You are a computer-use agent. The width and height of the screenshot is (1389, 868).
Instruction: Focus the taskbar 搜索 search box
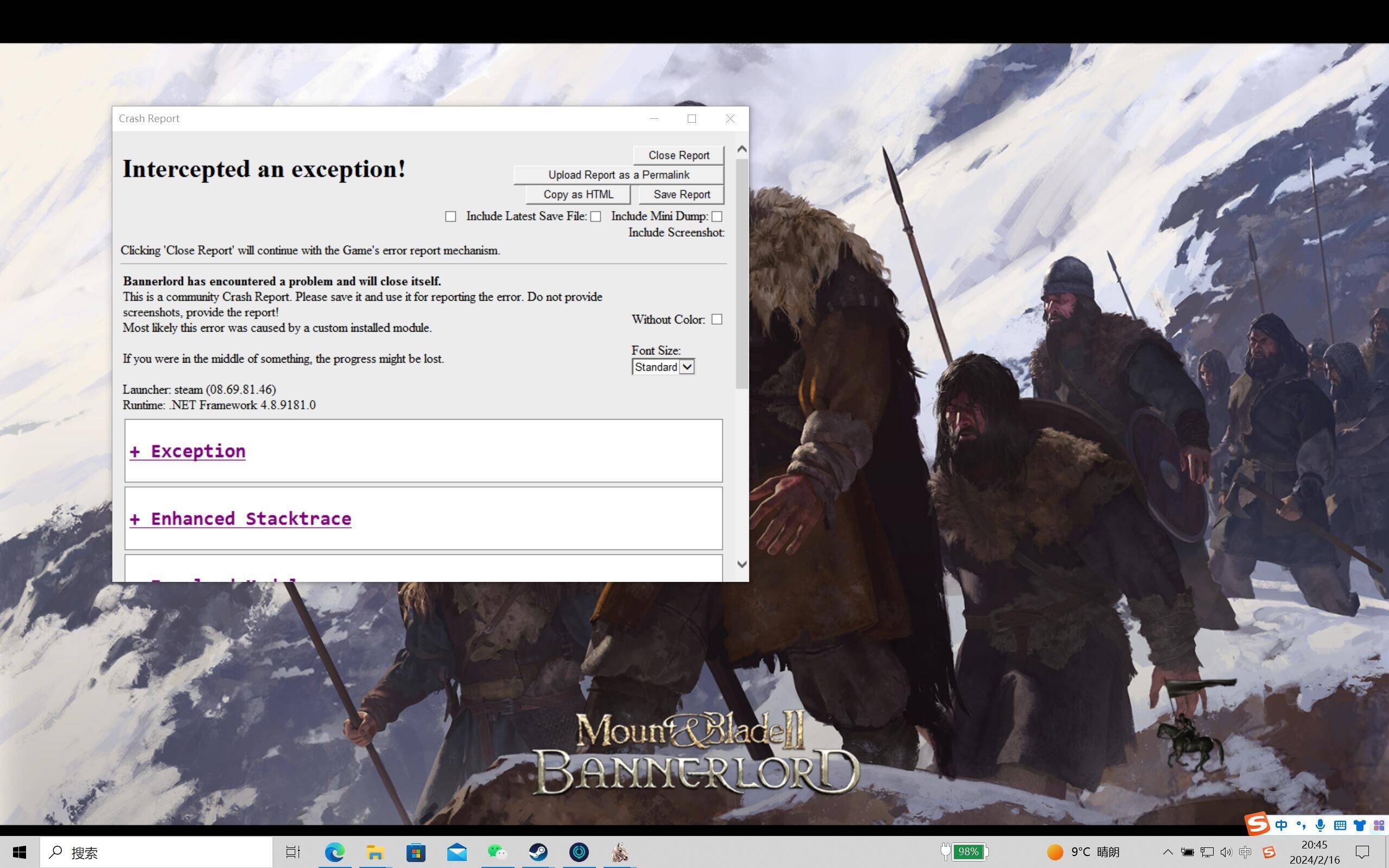pos(156,852)
